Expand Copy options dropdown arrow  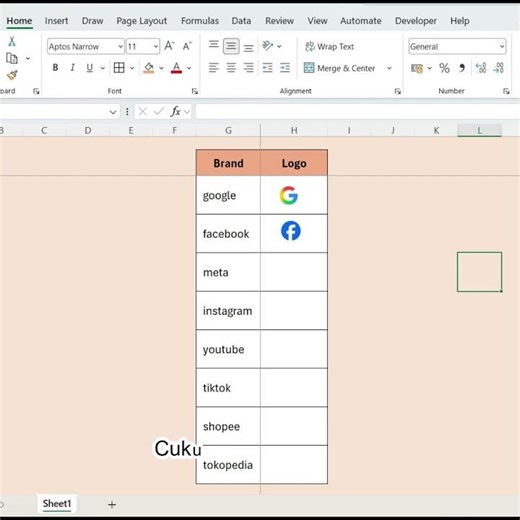(28, 59)
